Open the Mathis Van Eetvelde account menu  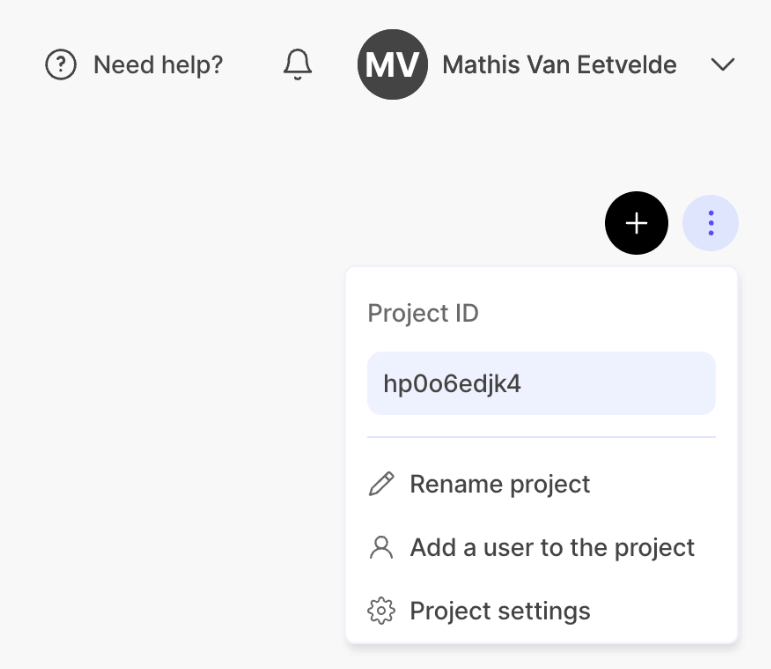pos(559,65)
